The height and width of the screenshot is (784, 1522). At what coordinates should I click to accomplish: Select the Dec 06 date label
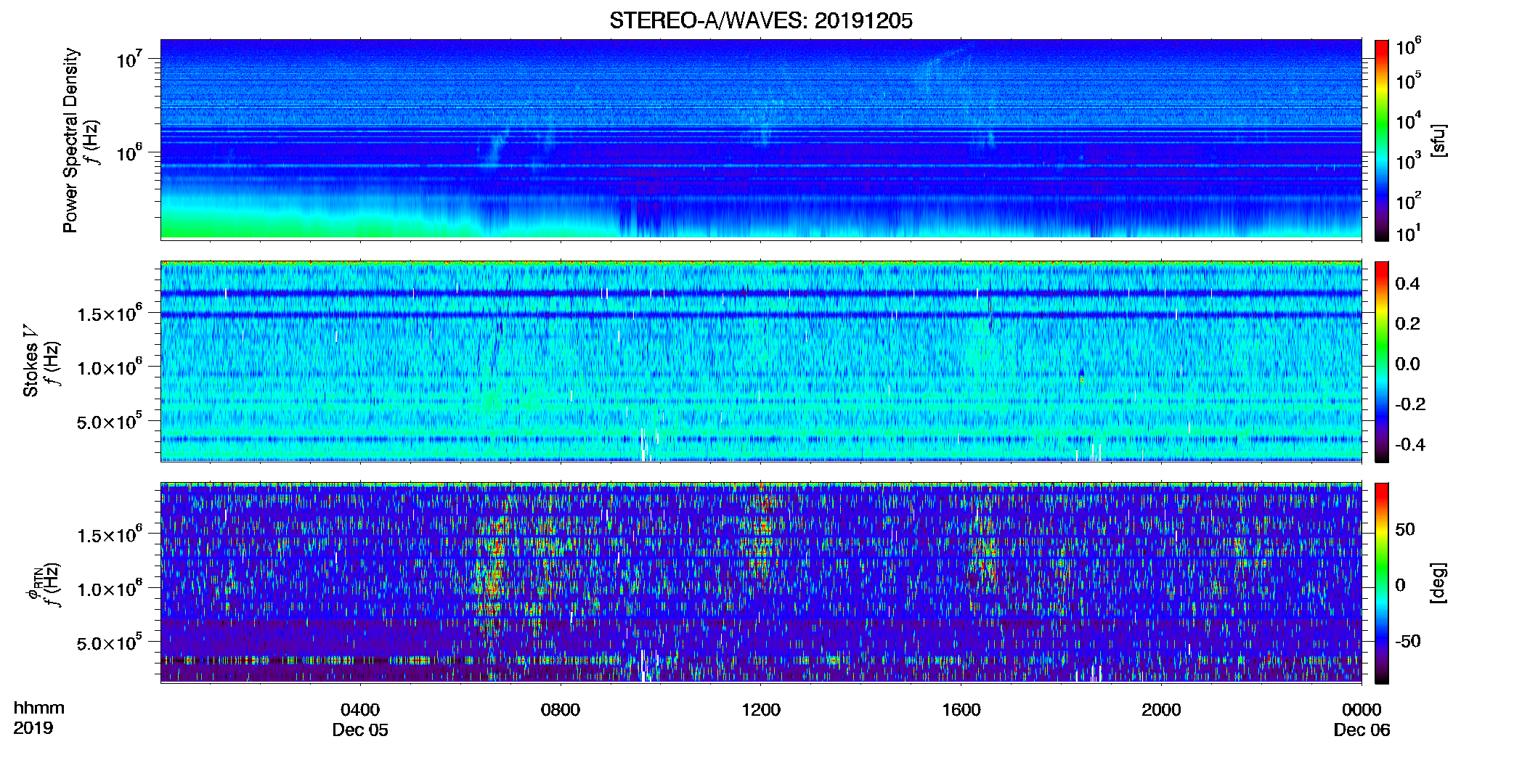[x=1362, y=730]
